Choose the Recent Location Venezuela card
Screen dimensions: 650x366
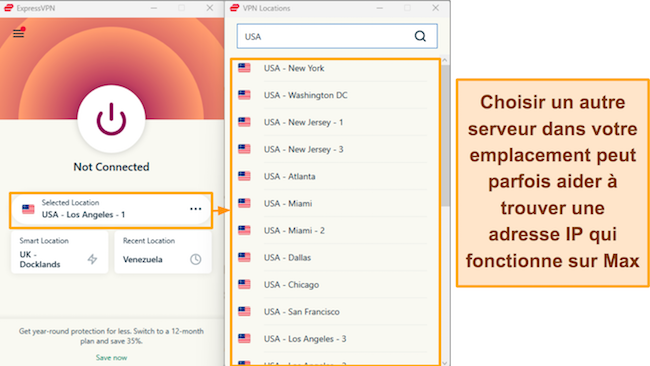tap(163, 252)
